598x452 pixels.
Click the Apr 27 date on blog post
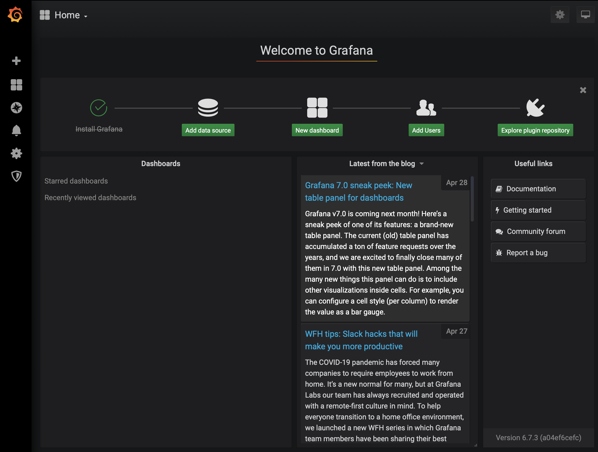tap(457, 331)
